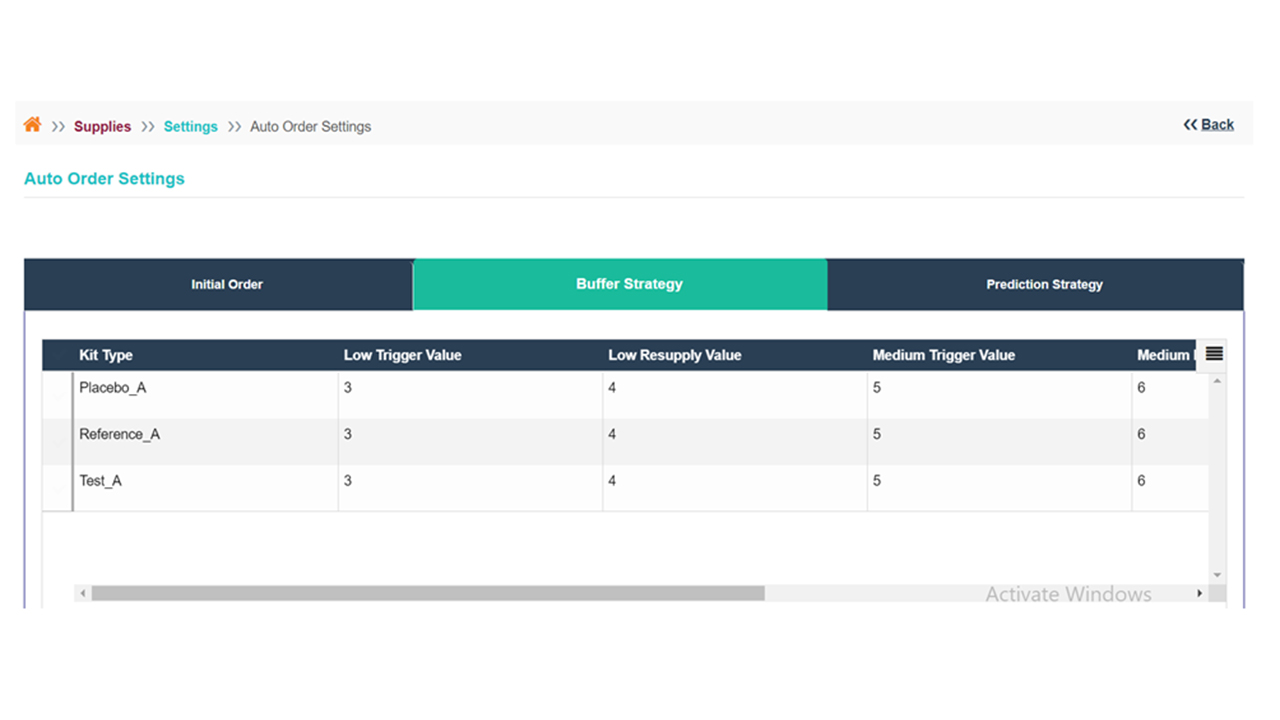Open the Supplies breadcrumb link
Image resolution: width=1280 pixels, height=720 pixels.
tap(102, 127)
